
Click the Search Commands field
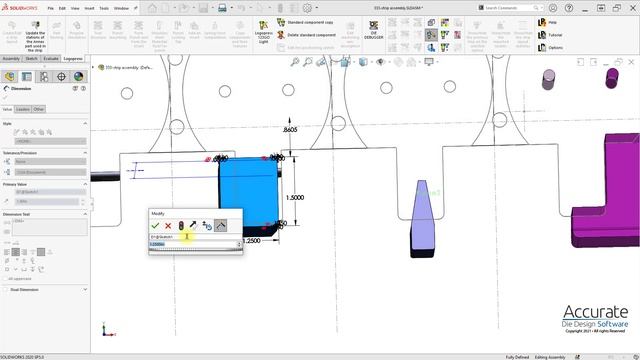coord(509,8)
